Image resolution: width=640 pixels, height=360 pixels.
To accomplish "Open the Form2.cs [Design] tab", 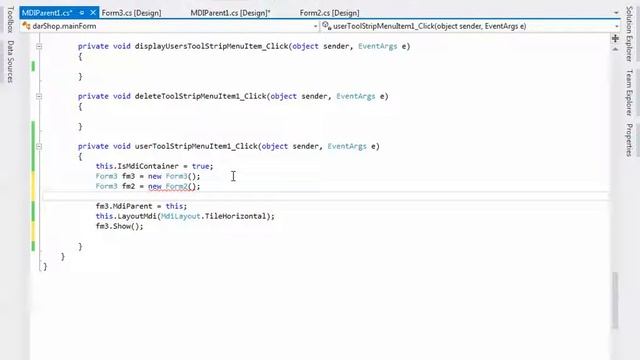I will coord(329,13).
